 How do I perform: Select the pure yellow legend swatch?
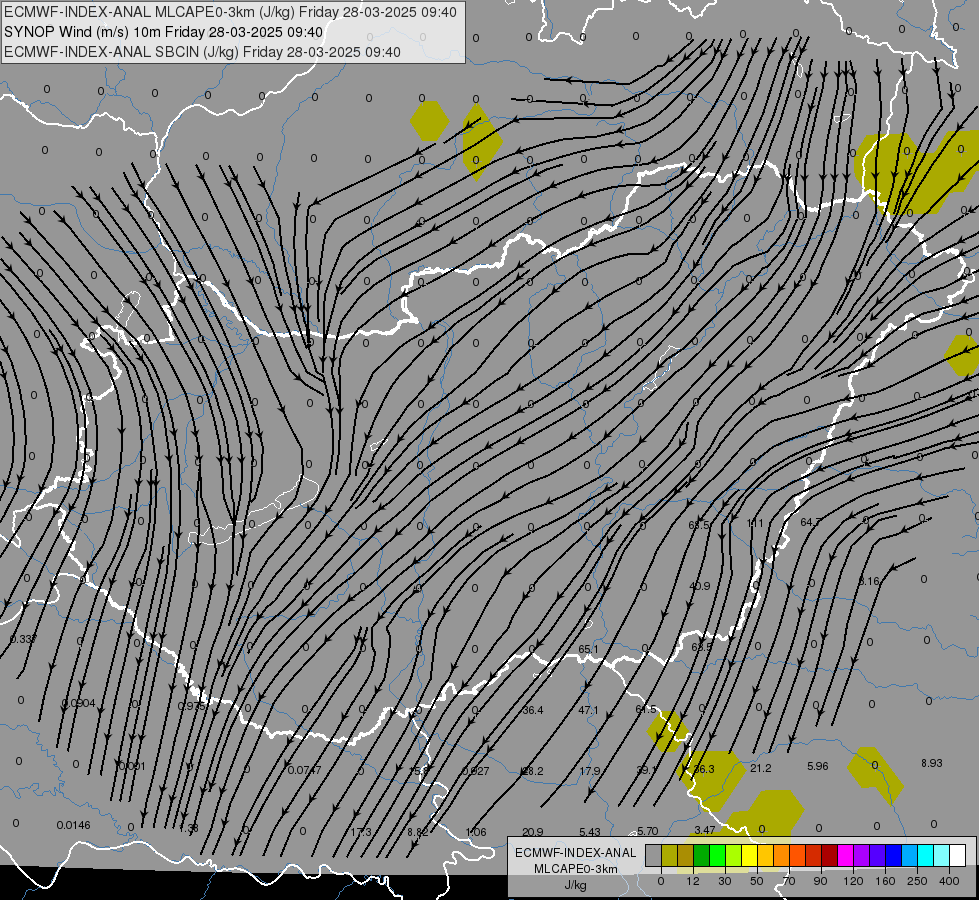(750, 855)
